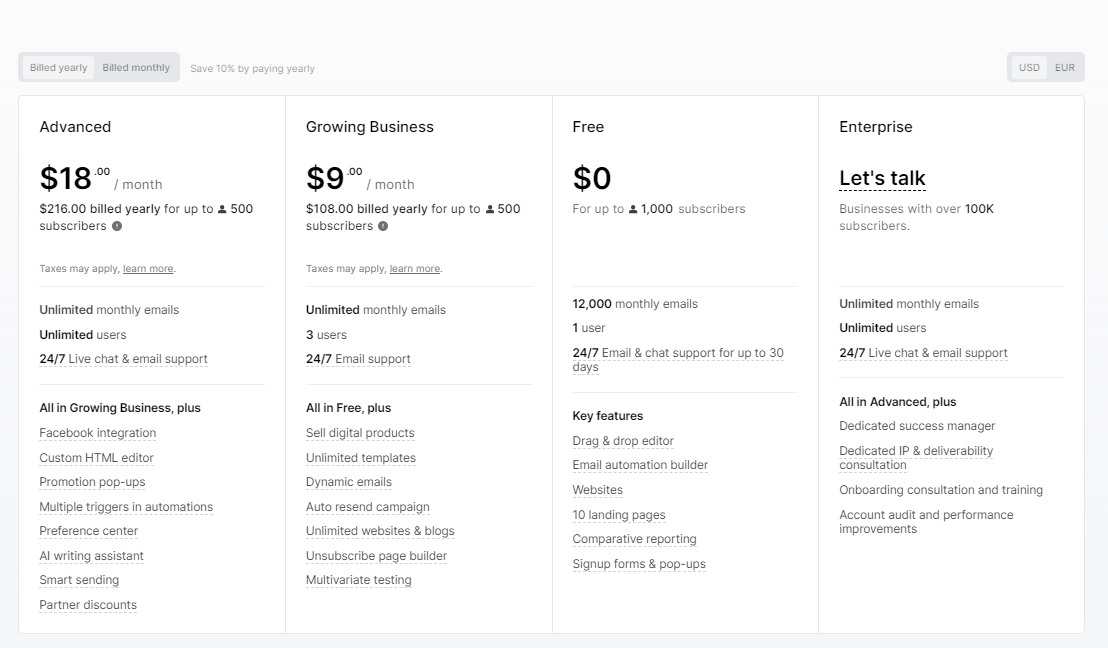Screen dimensions: 1108x648
Task: Click 24/7 Live chat & email support in Advanced
Action: 124,359
